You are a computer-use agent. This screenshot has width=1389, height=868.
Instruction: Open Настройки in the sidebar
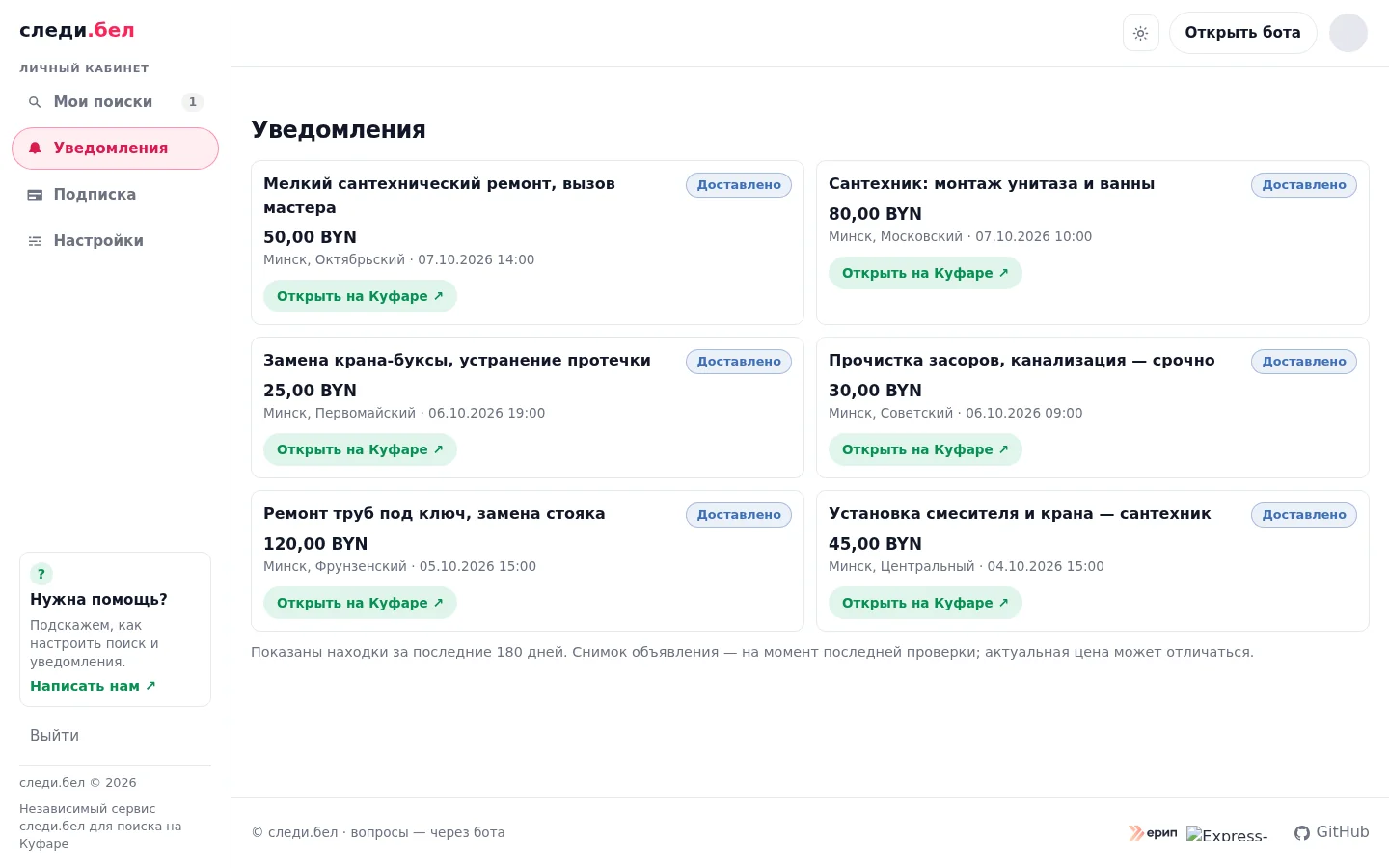115,241
